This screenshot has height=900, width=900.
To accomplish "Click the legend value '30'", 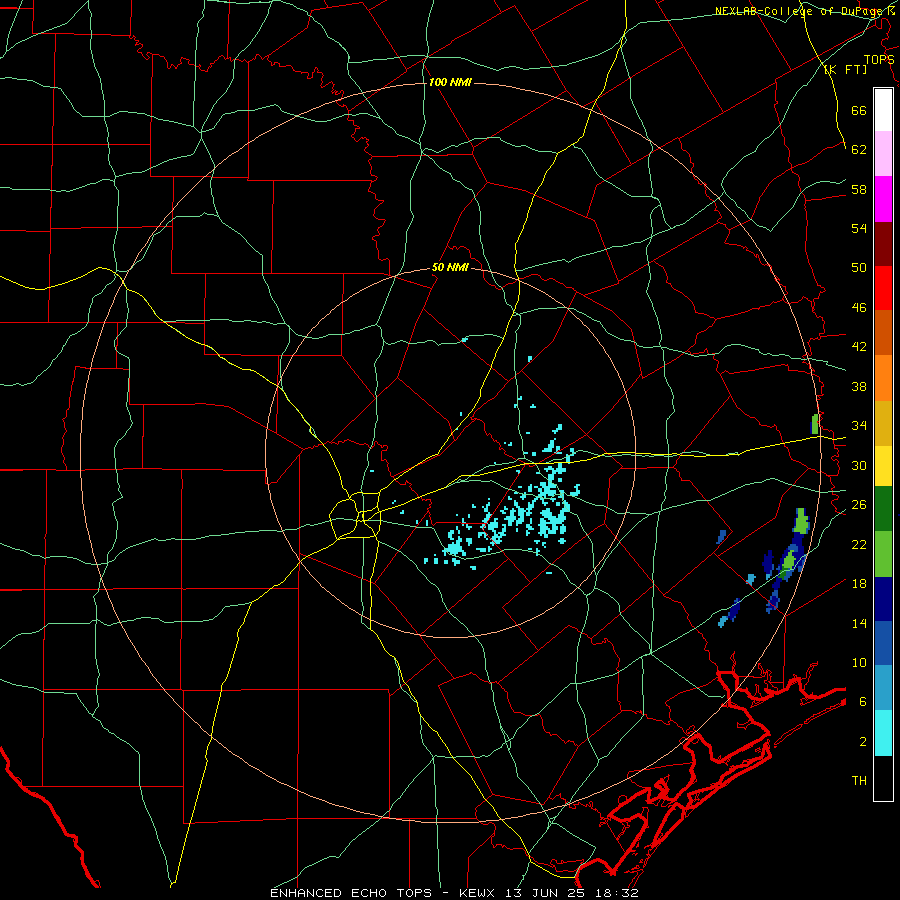I will [x=859, y=465].
